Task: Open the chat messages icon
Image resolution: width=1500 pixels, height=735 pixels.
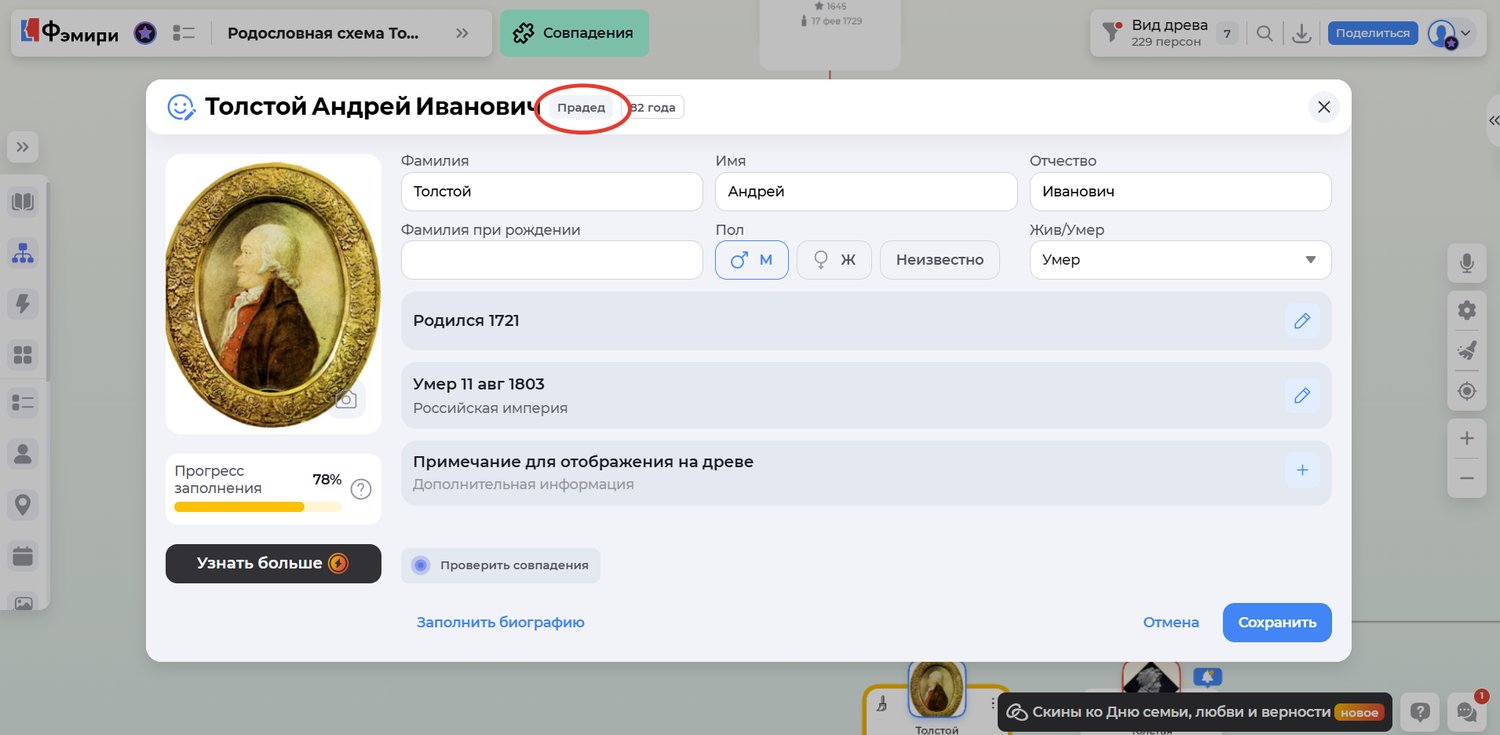Action: point(1467,712)
